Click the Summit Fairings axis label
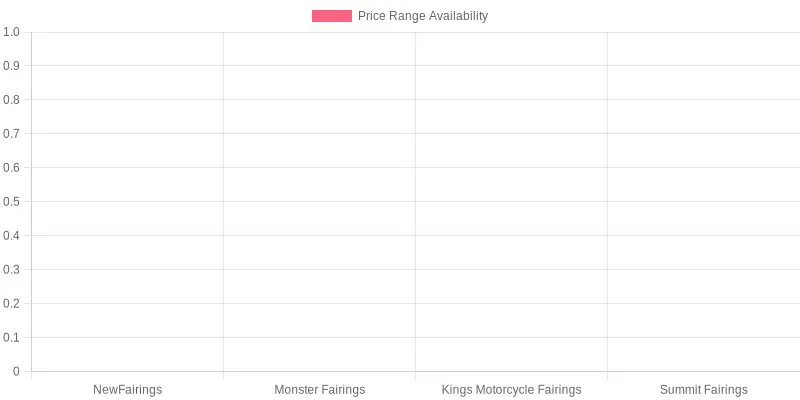 coord(704,390)
